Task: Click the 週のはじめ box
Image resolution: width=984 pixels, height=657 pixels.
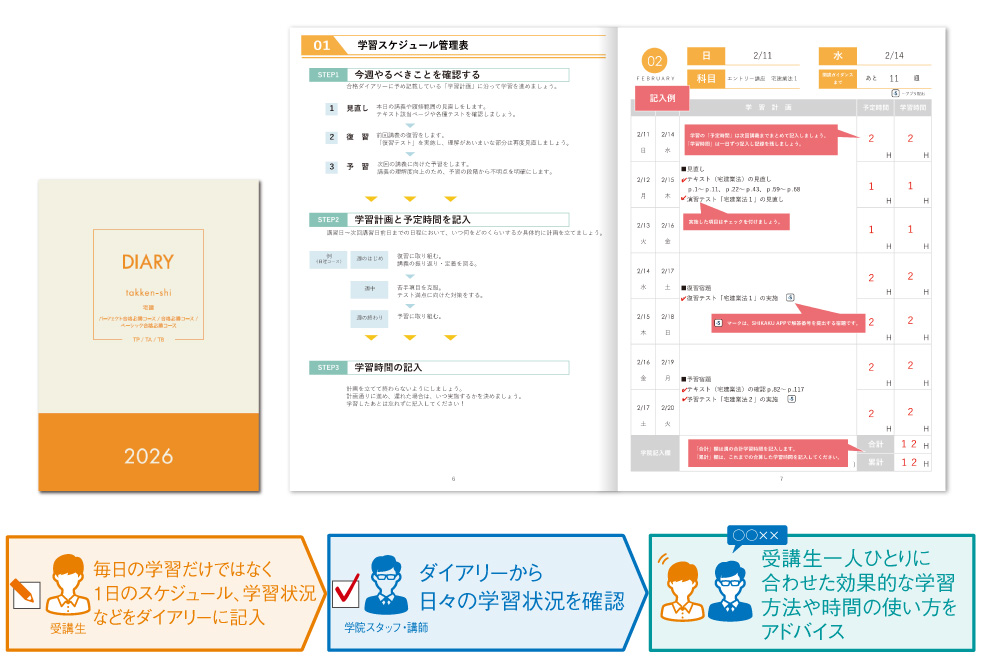Action: coord(370,259)
